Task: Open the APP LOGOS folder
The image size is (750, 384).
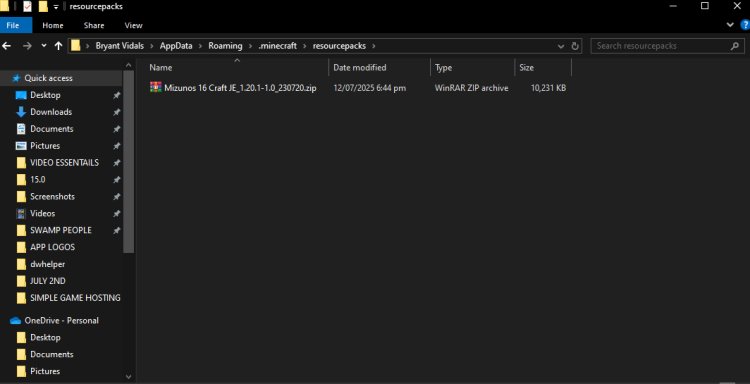Action: [52, 247]
